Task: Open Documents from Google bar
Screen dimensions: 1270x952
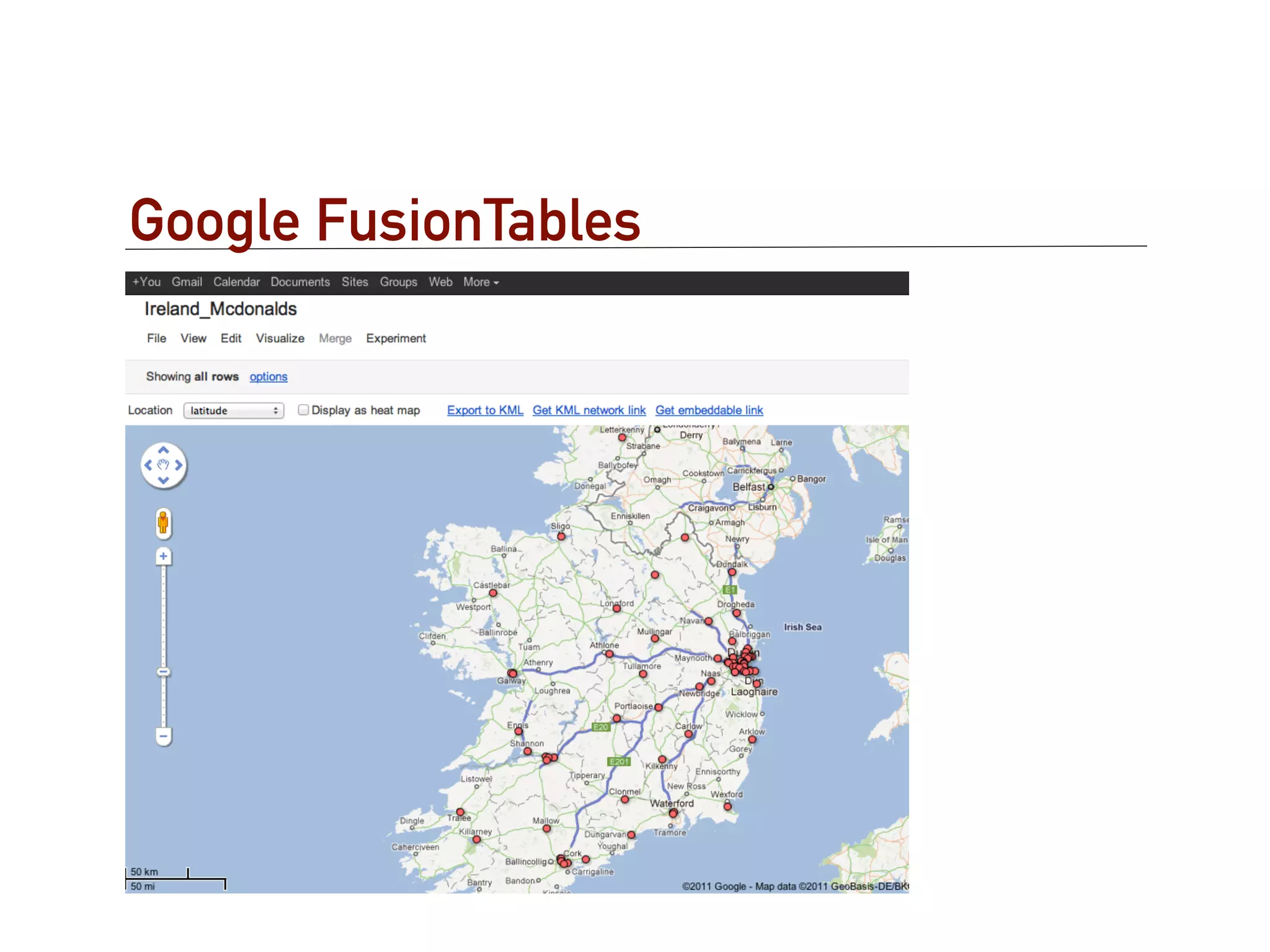Action: [300, 282]
